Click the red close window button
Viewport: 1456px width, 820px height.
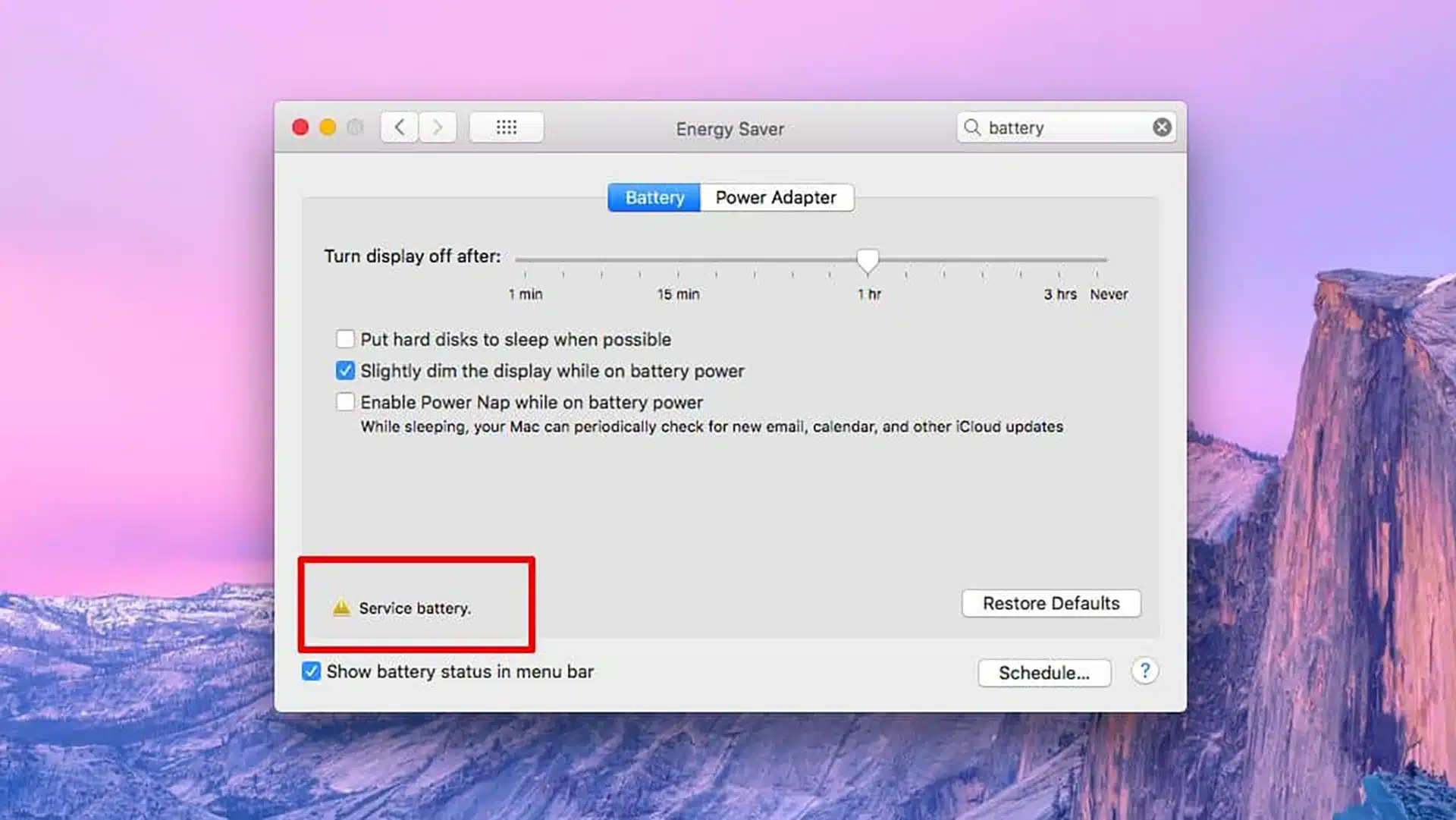(x=300, y=127)
